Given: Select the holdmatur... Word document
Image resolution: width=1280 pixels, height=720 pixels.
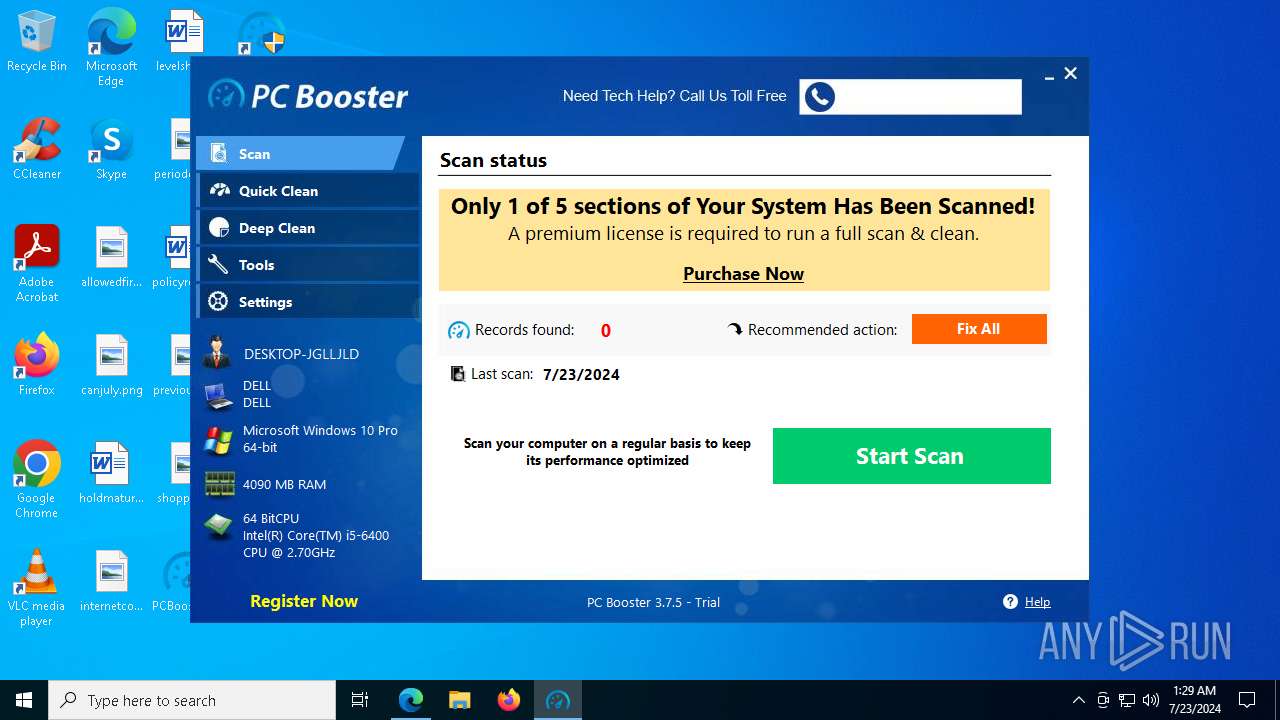Looking at the screenshot, I should (111, 473).
